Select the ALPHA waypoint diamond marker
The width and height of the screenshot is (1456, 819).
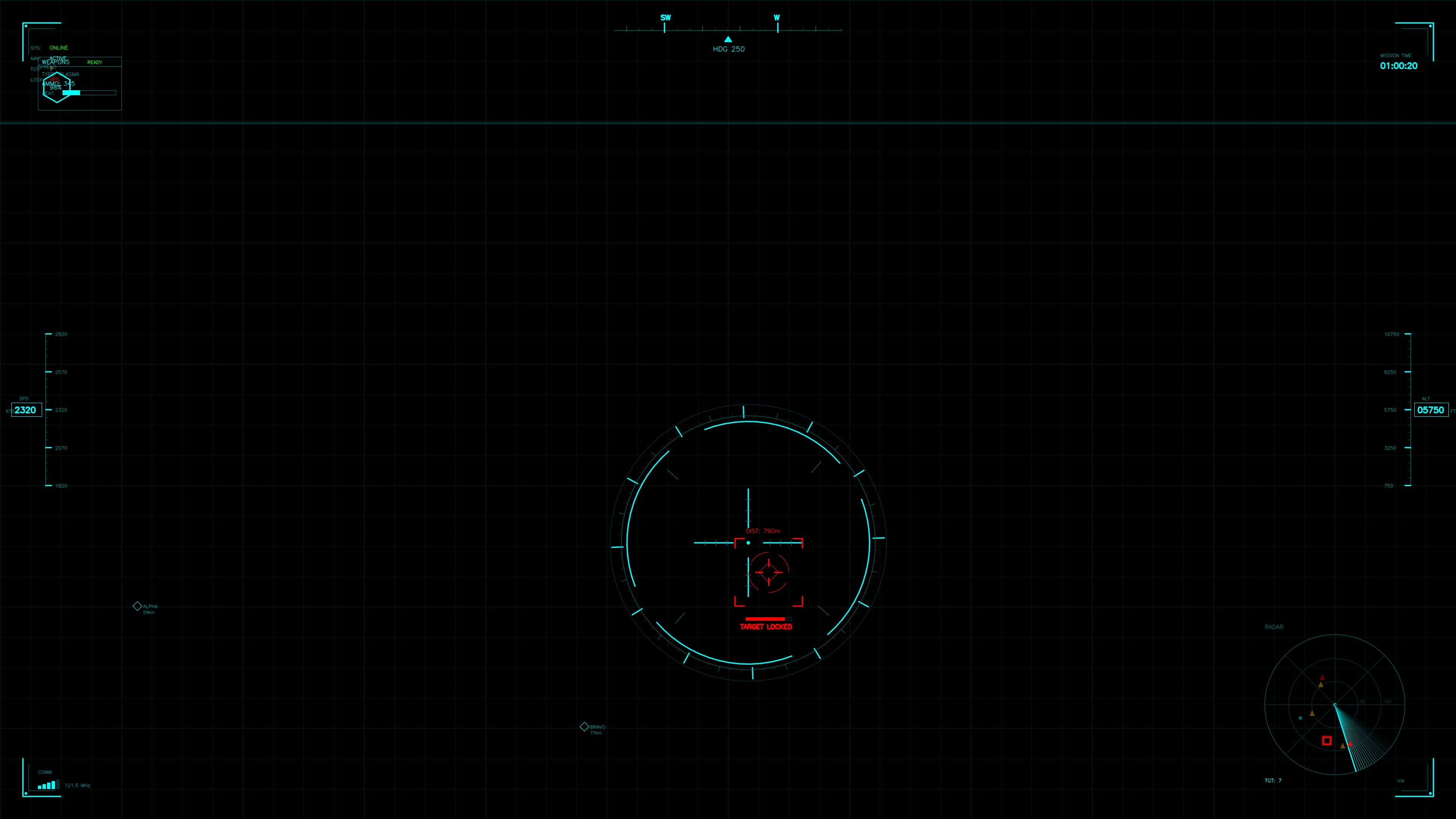click(x=137, y=606)
